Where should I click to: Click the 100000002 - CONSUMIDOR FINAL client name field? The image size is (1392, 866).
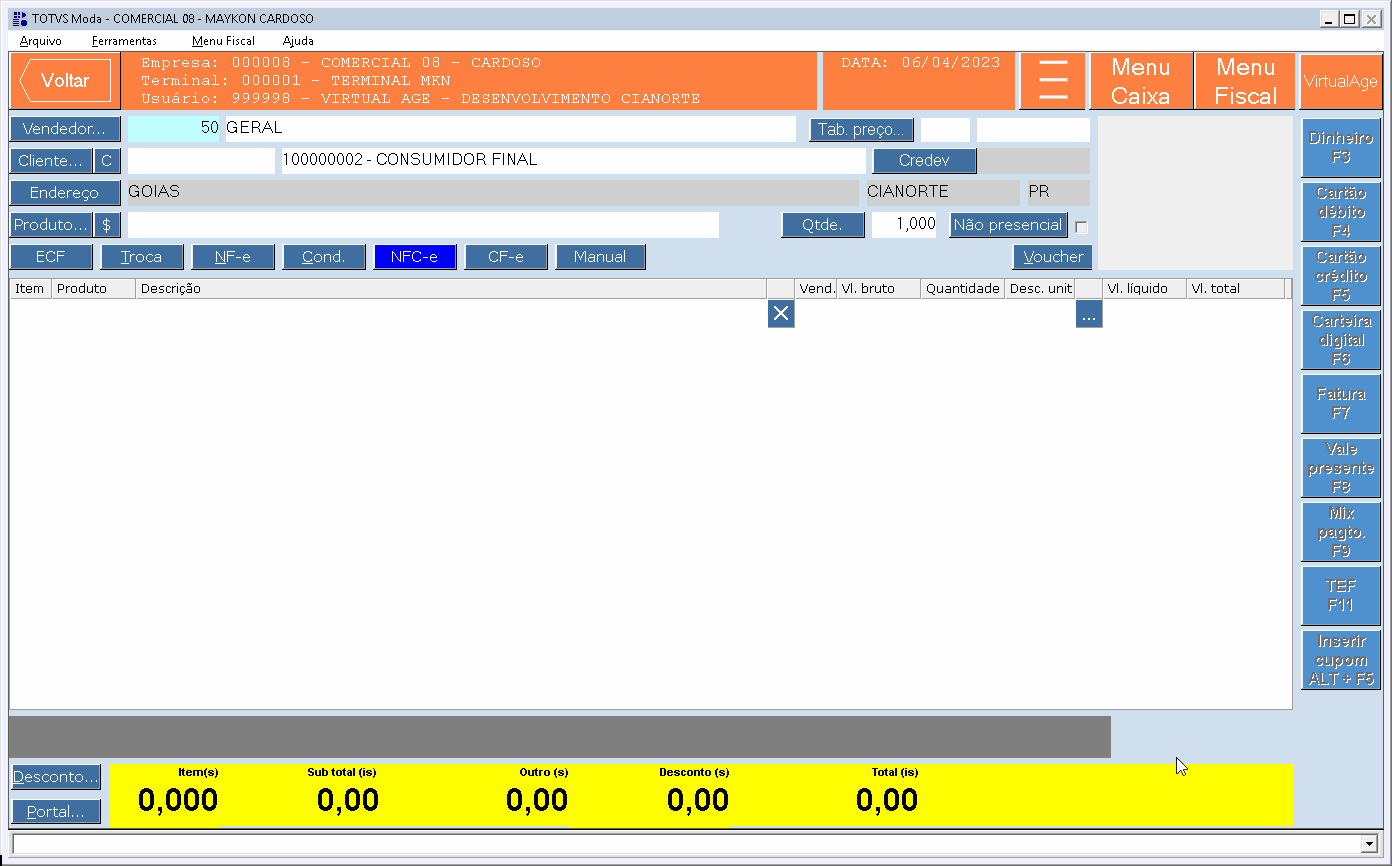(x=573, y=161)
